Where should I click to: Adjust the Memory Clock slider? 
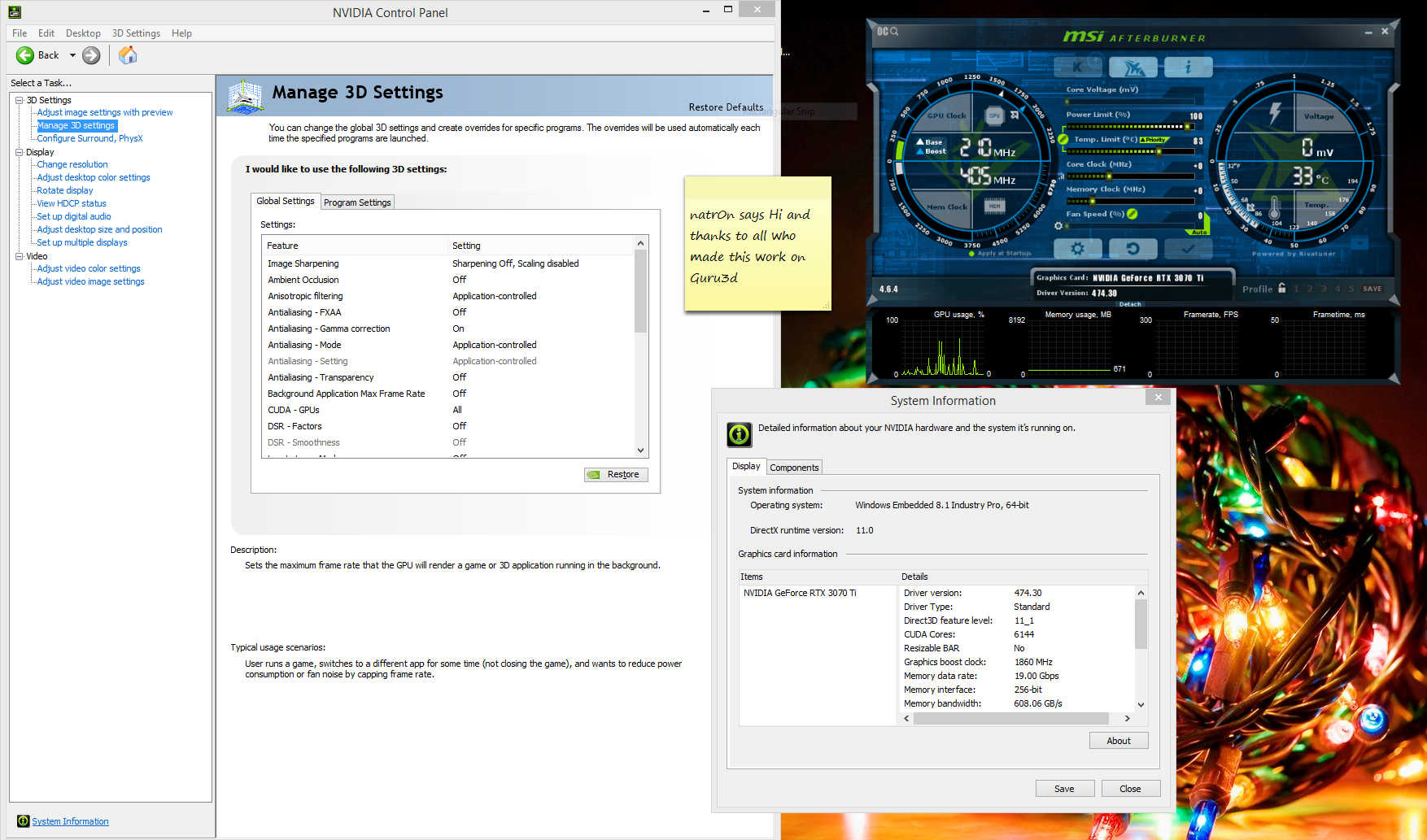pyautogui.click(x=1129, y=201)
